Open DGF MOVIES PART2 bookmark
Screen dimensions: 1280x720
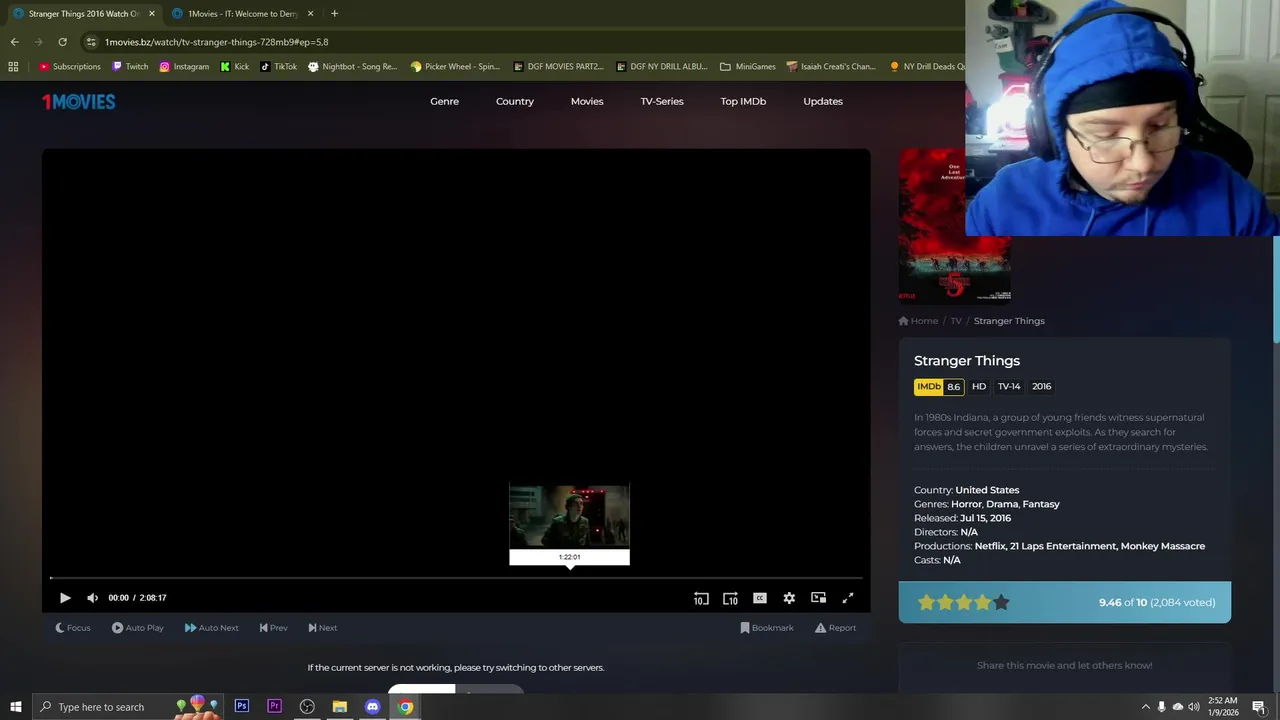tap(558, 67)
